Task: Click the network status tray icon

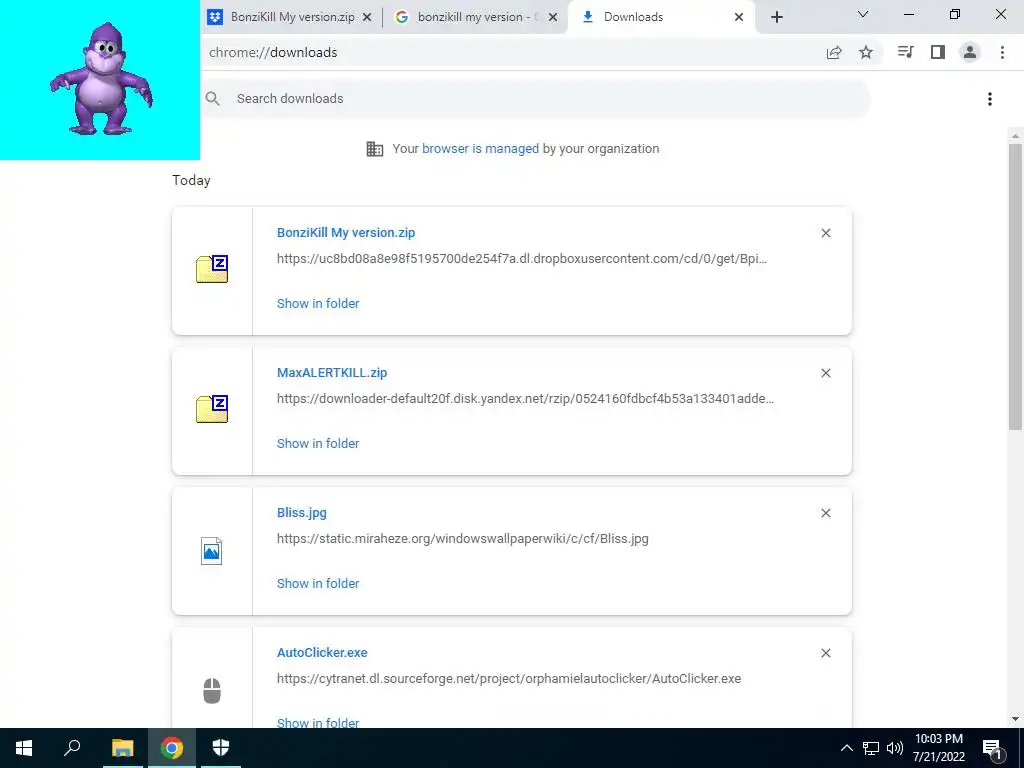Action: tap(871, 748)
